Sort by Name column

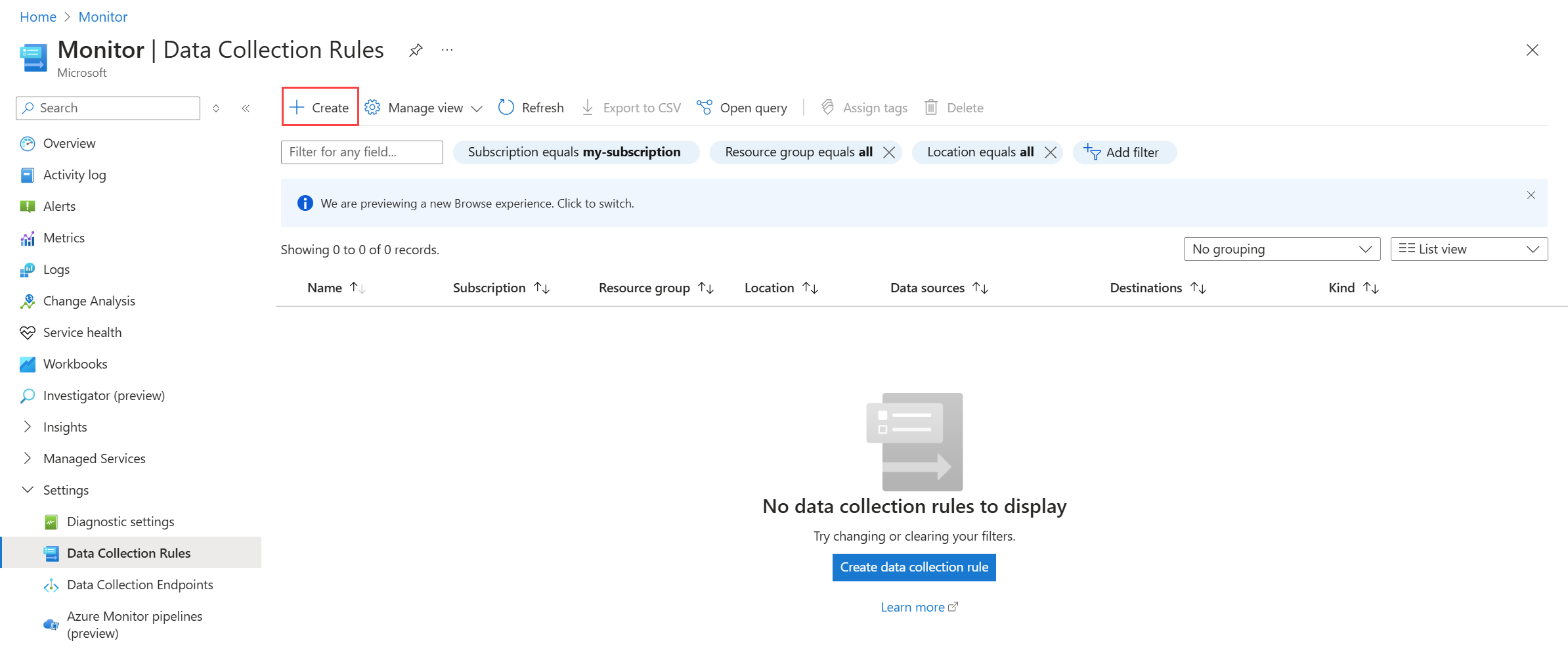(336, 288)
